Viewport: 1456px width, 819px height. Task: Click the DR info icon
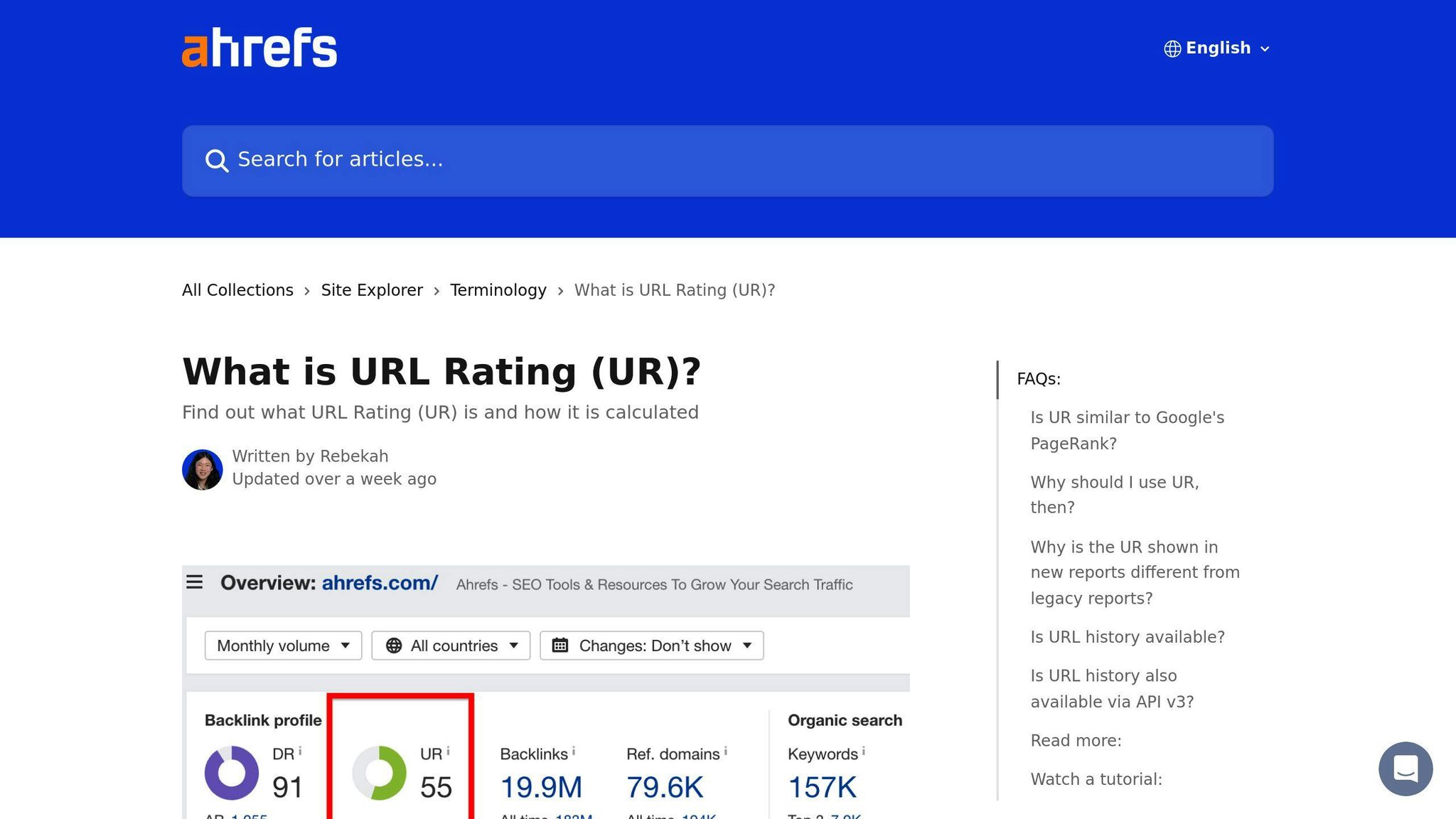click(300, 751)
